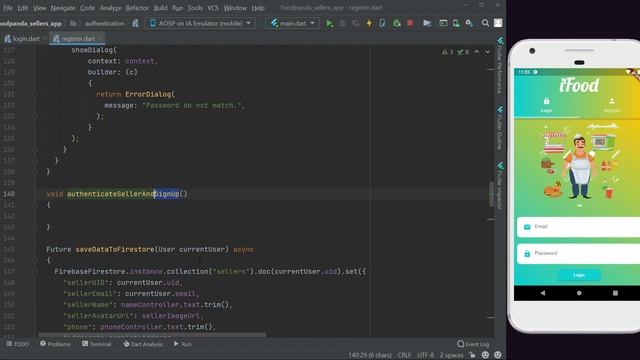The image size is (640, 360).
Task: Click the Password field in the emulator
Action: 578,253
